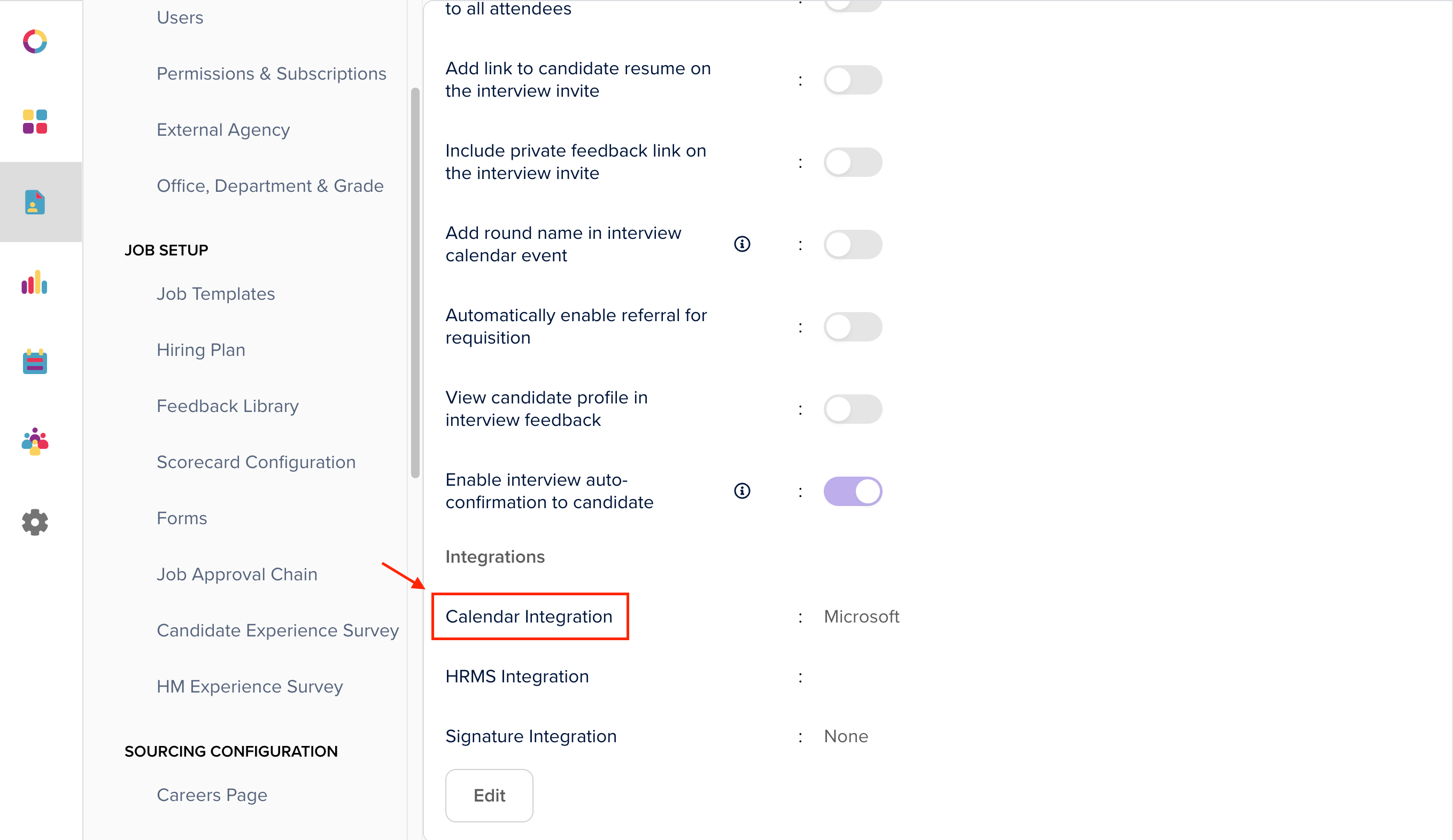
Task: Toggle automatically enable referral for requisition
Action: 852,327
